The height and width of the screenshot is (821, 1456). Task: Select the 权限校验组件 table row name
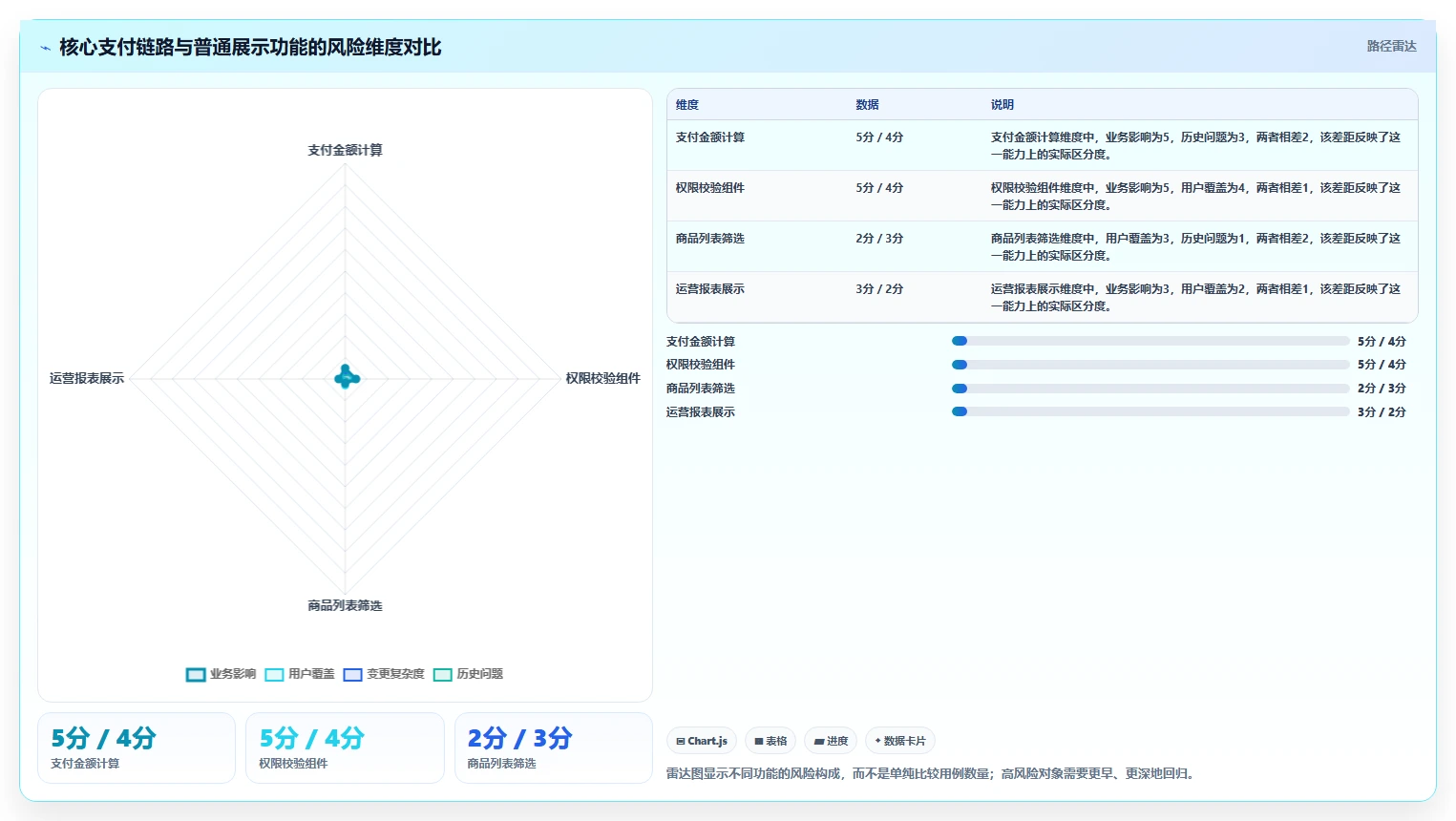(710, 188)
